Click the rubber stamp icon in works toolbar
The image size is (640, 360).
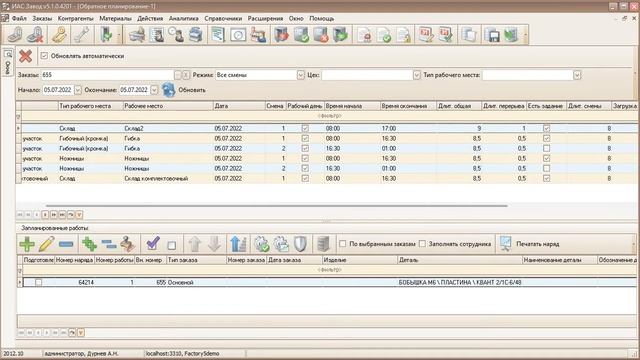[128, 244]
